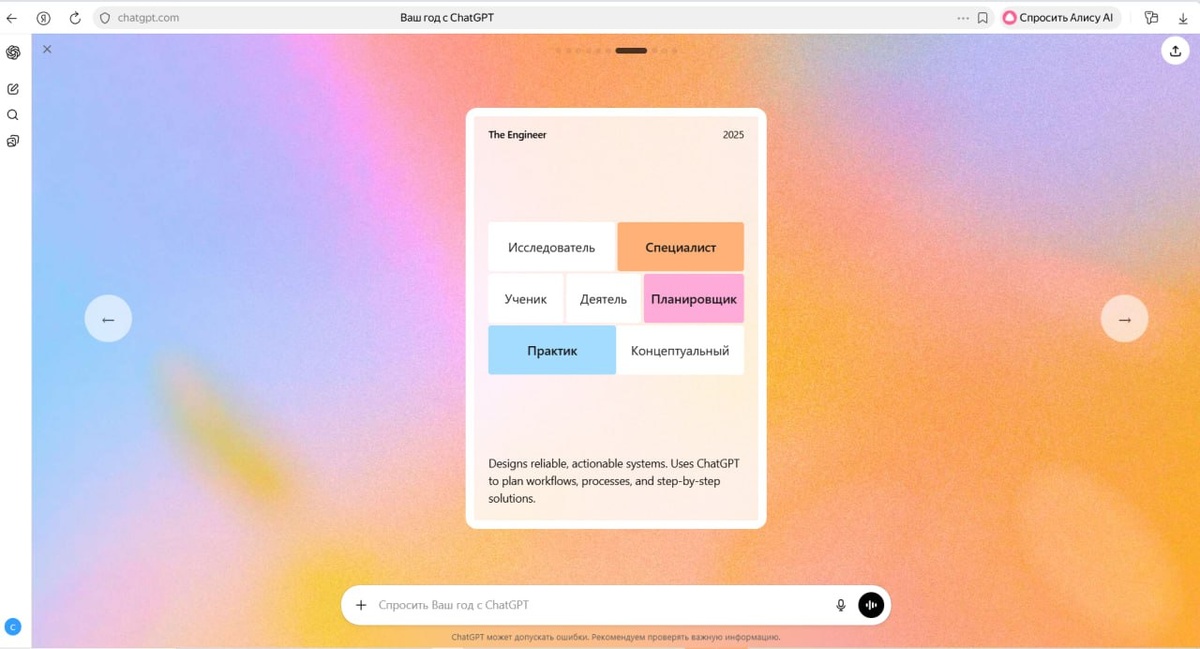
Task: Click the blue Практик tile
Action: 552,350
